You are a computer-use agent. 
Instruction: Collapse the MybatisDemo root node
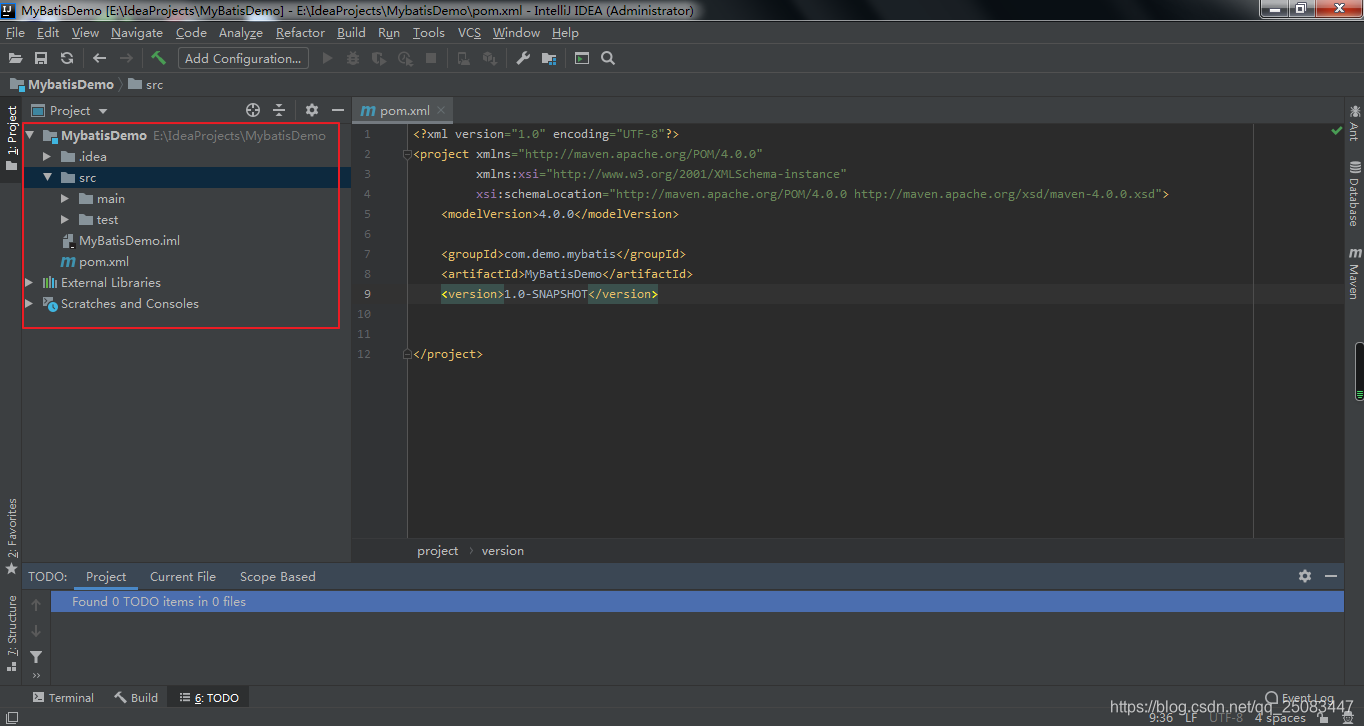[x=30, y=135]
